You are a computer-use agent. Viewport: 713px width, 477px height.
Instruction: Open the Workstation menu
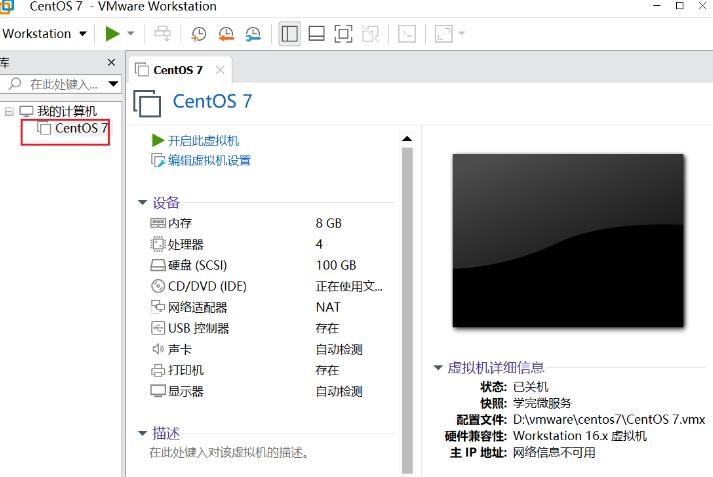(44, 34)
